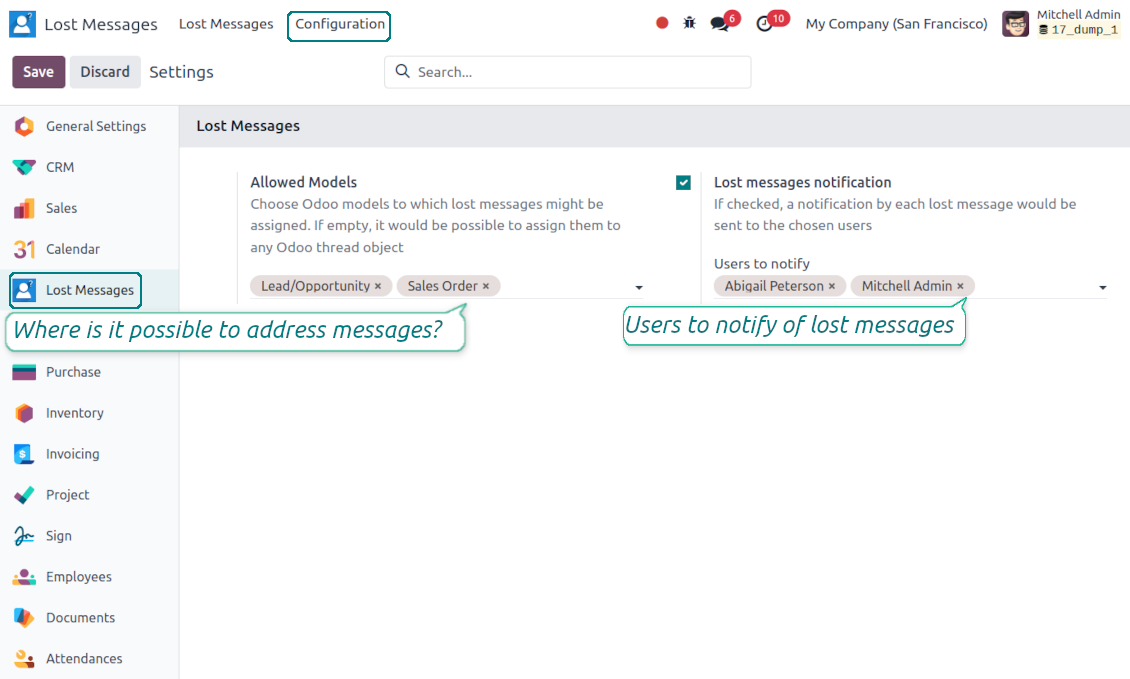Remove Abigail Peterson from users to notify
Viewport: 1130px width, 679px height.
pos(832,287)
